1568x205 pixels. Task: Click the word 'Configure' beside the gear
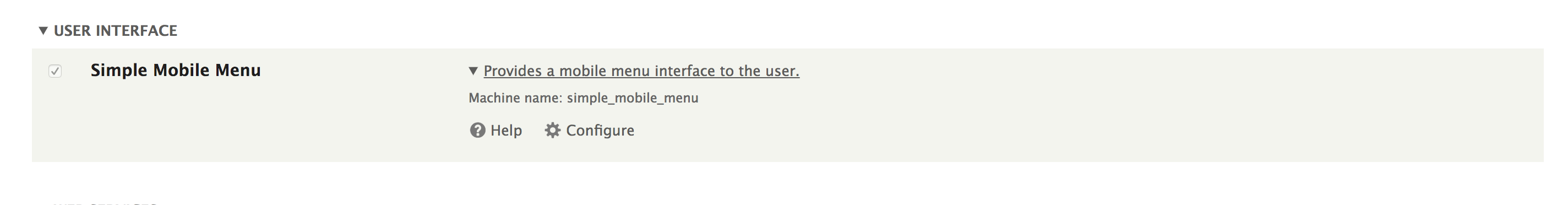[600, 131]
